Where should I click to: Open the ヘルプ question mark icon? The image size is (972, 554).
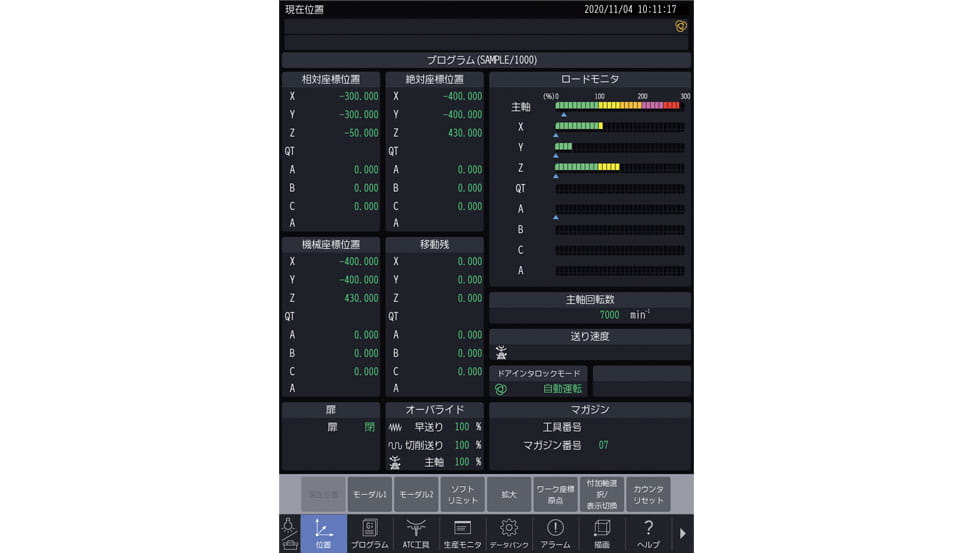[648, 533]
